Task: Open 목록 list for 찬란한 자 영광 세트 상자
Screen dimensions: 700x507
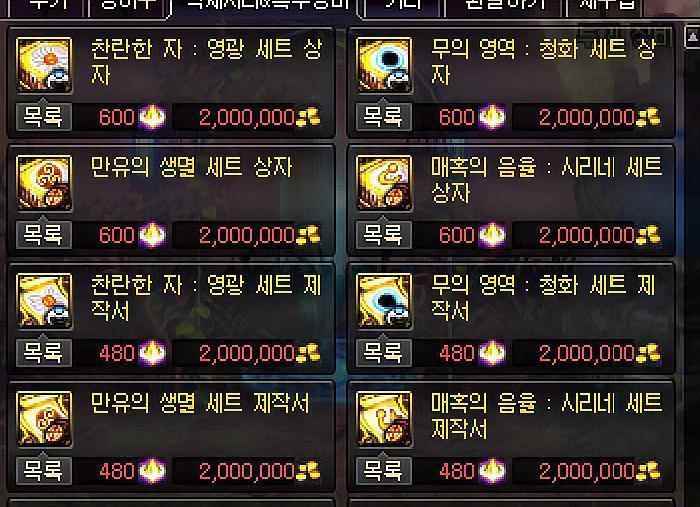Action: click(44, 117)
